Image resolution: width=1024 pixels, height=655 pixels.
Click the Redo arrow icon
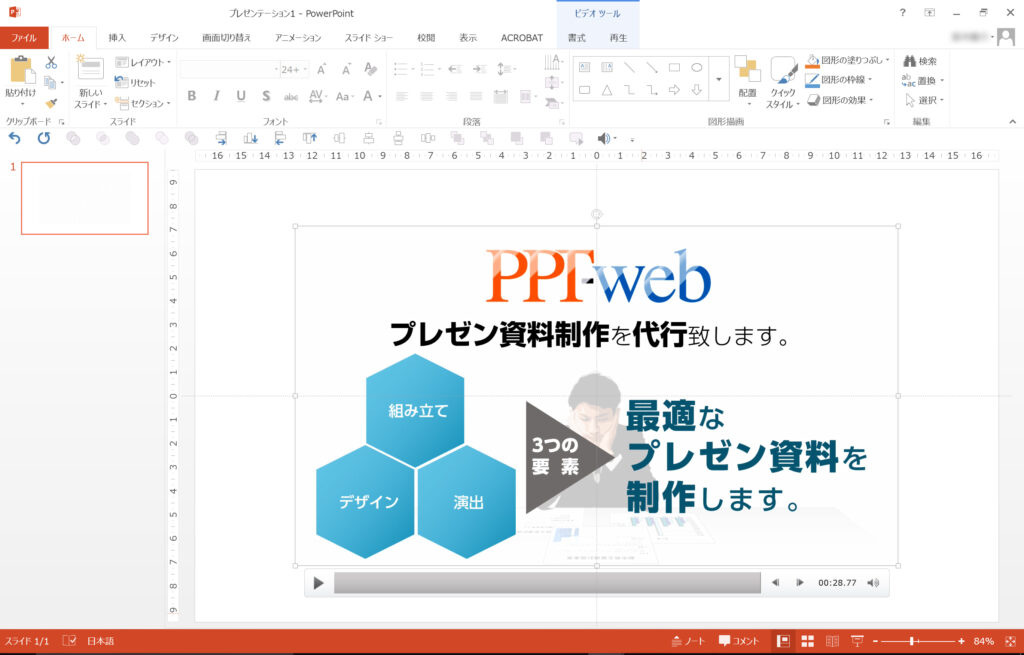[44, 138]
